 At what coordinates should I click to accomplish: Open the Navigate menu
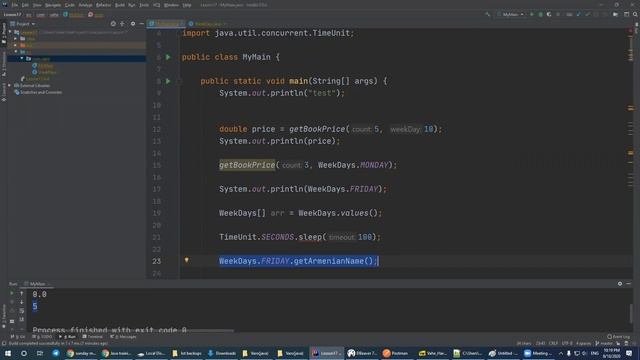point(53,5)
